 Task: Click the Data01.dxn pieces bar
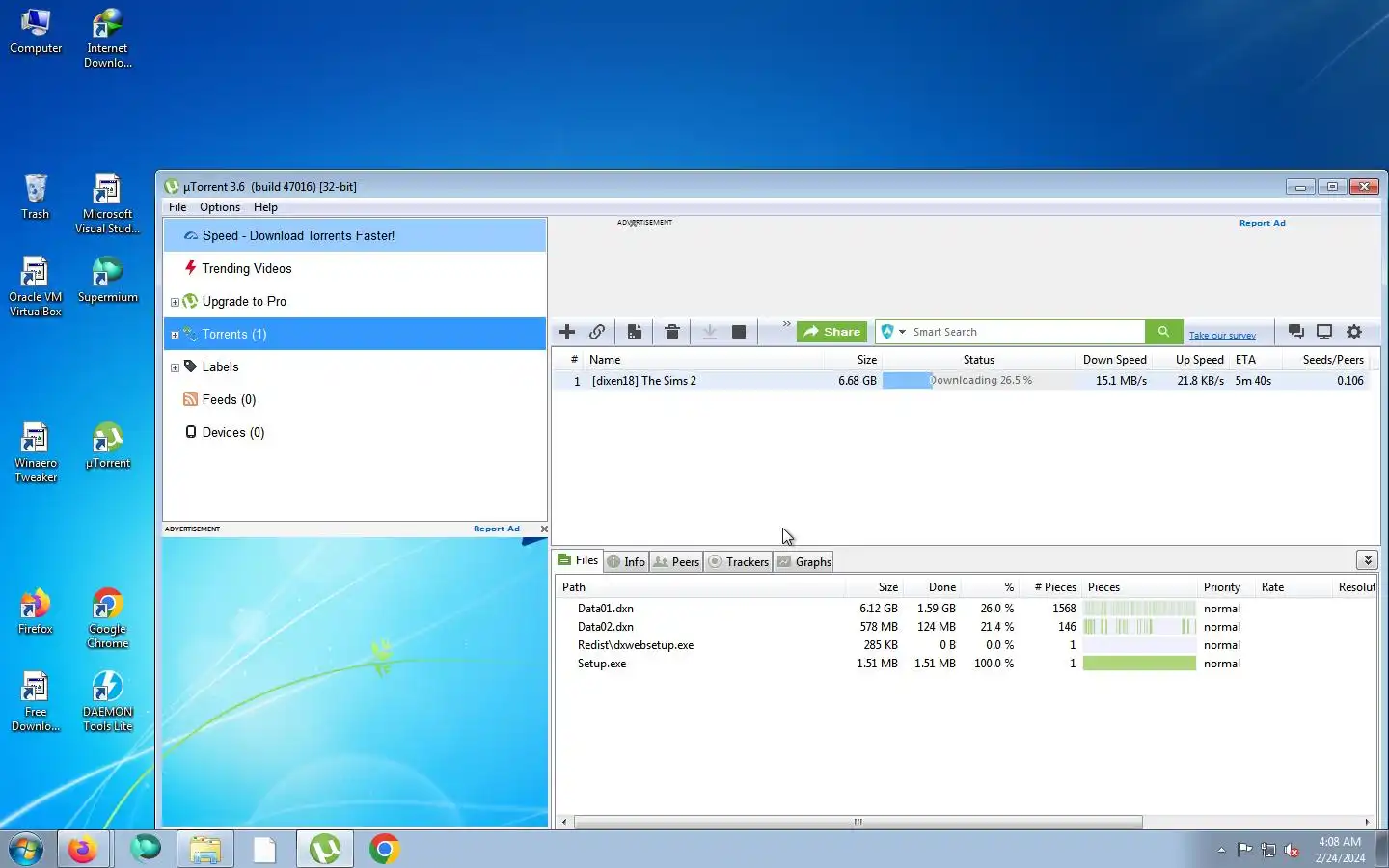(1139, 609)
